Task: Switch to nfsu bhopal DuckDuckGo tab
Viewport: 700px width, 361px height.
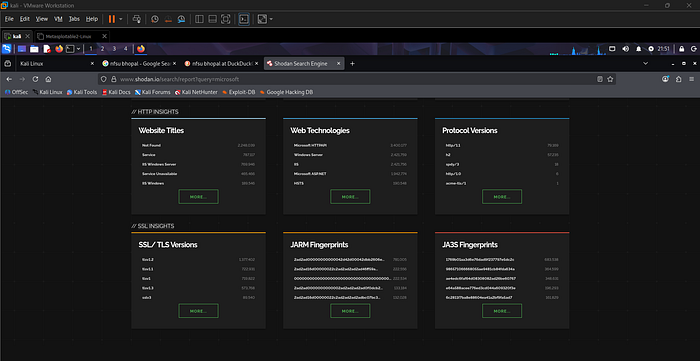Action: pos(221,64)
